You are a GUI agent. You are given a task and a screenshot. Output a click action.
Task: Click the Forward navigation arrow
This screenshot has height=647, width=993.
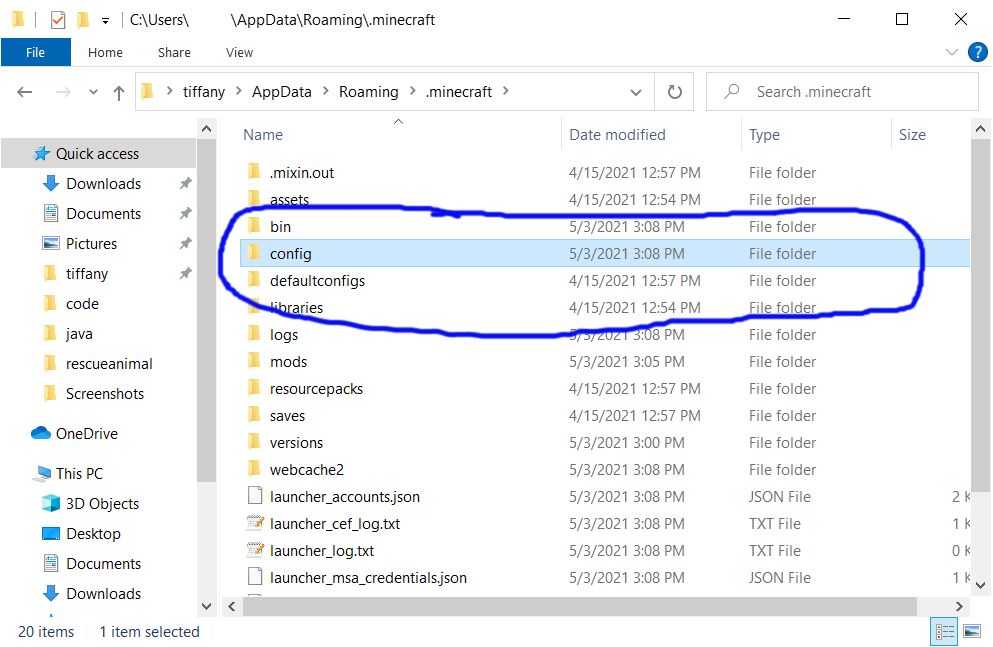click(x=63, y=92)
